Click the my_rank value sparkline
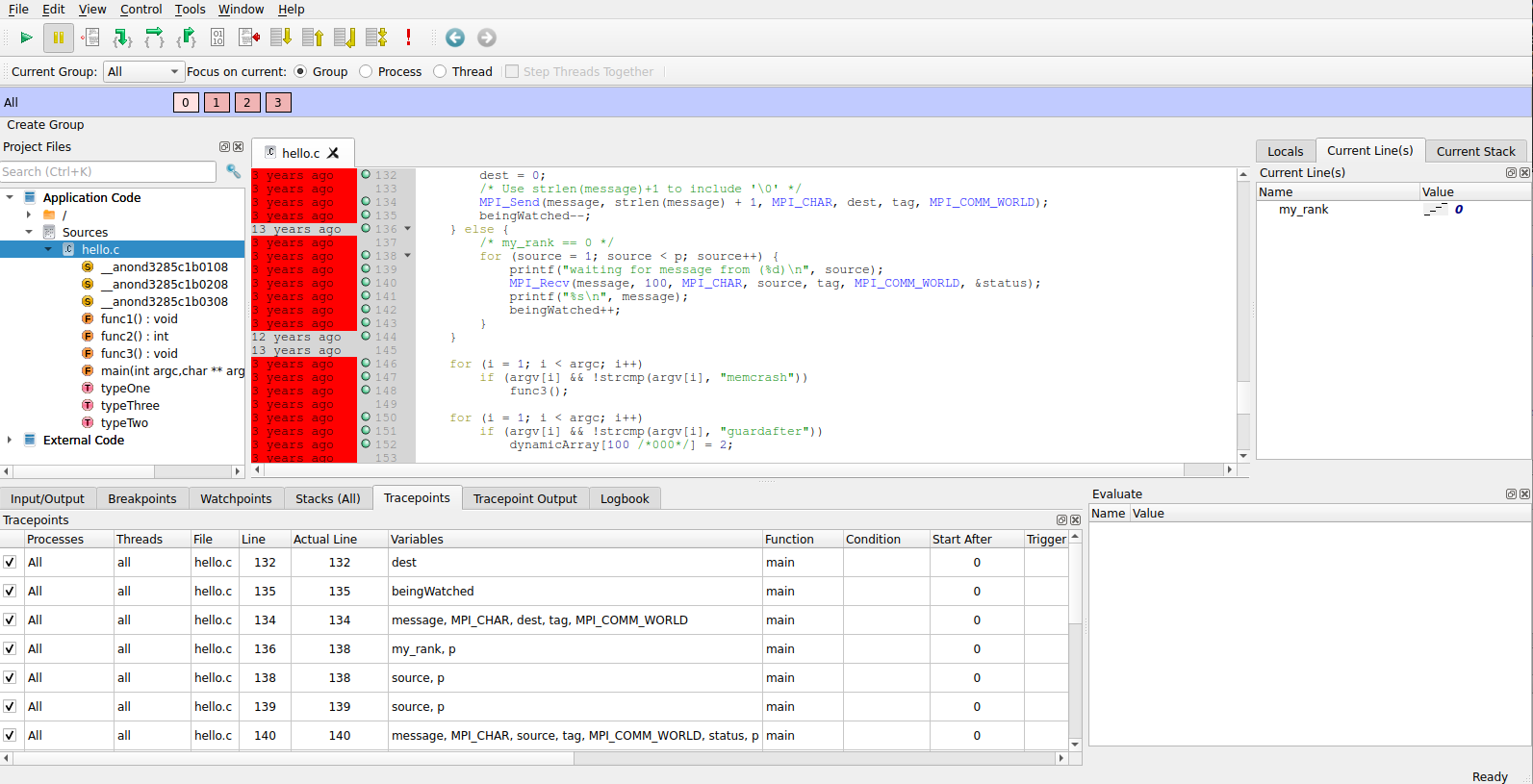1533x784 pixels. (1436, 209)
